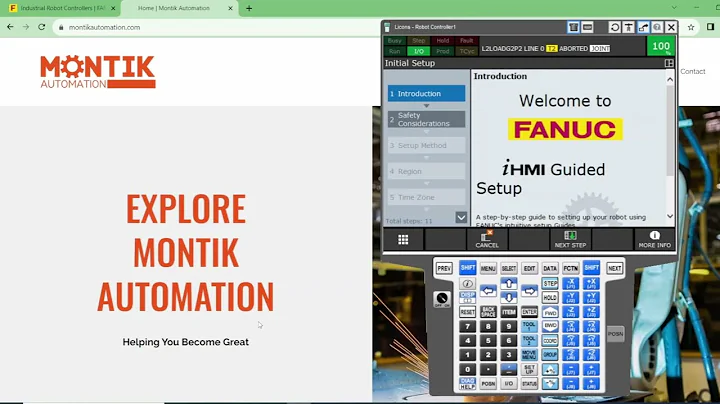This screenshot has width=720, height=404.
Task: Click the NEXT STEP softkey
Action: coord(570,240)
